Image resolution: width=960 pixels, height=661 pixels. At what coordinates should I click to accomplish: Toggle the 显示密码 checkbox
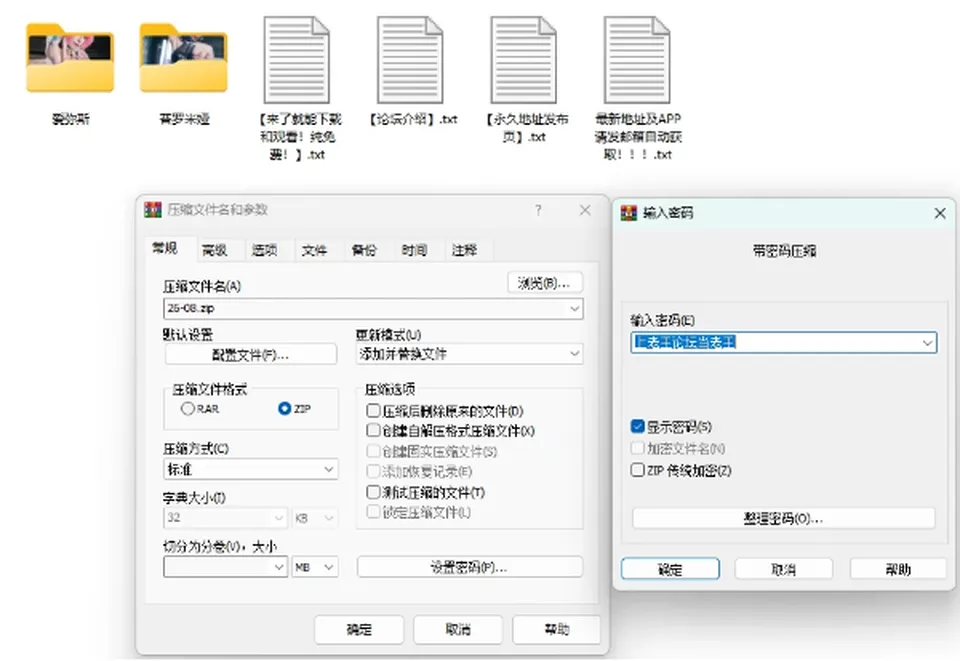coord(637,426)
